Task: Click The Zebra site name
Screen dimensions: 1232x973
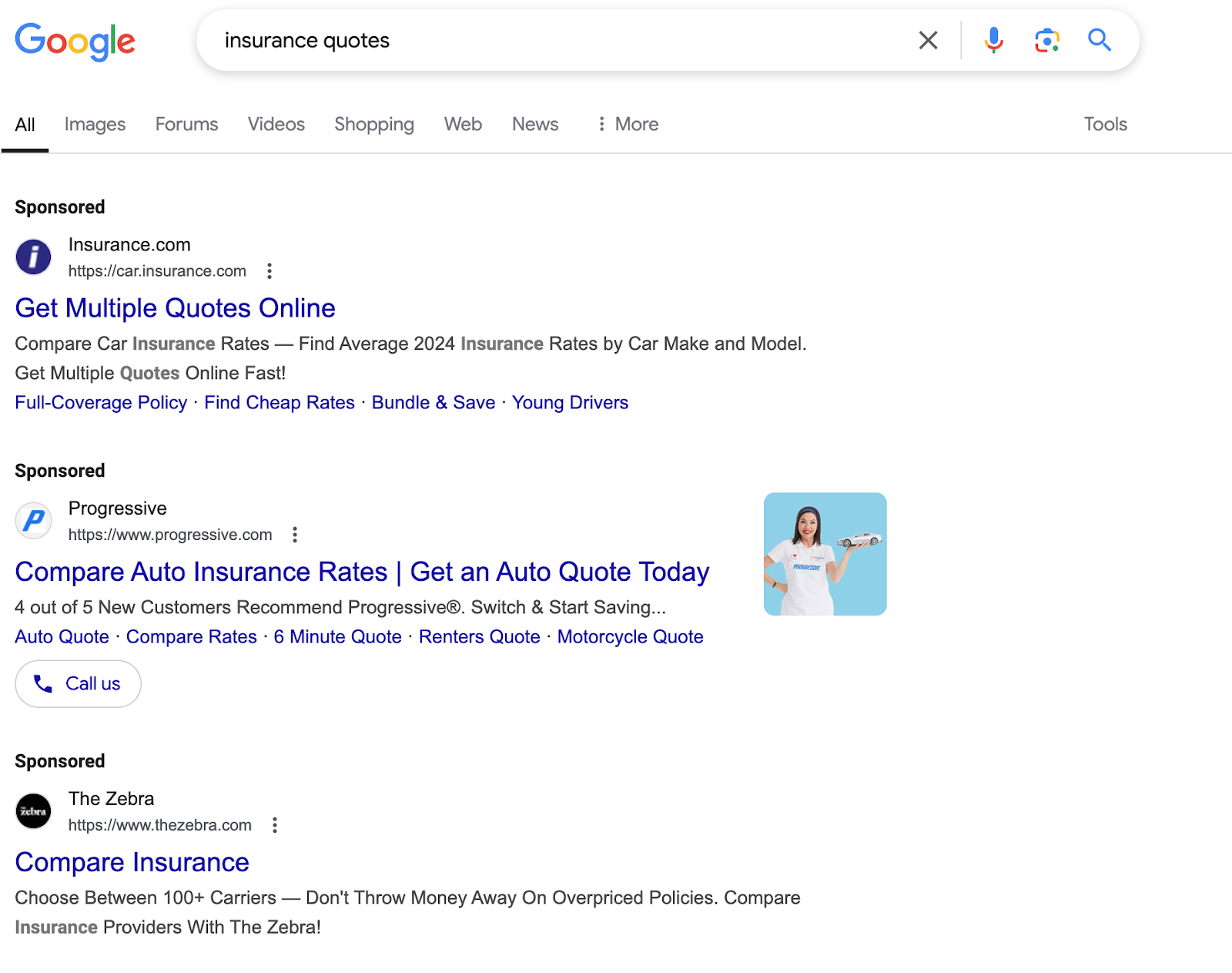Action: point(111,799)
